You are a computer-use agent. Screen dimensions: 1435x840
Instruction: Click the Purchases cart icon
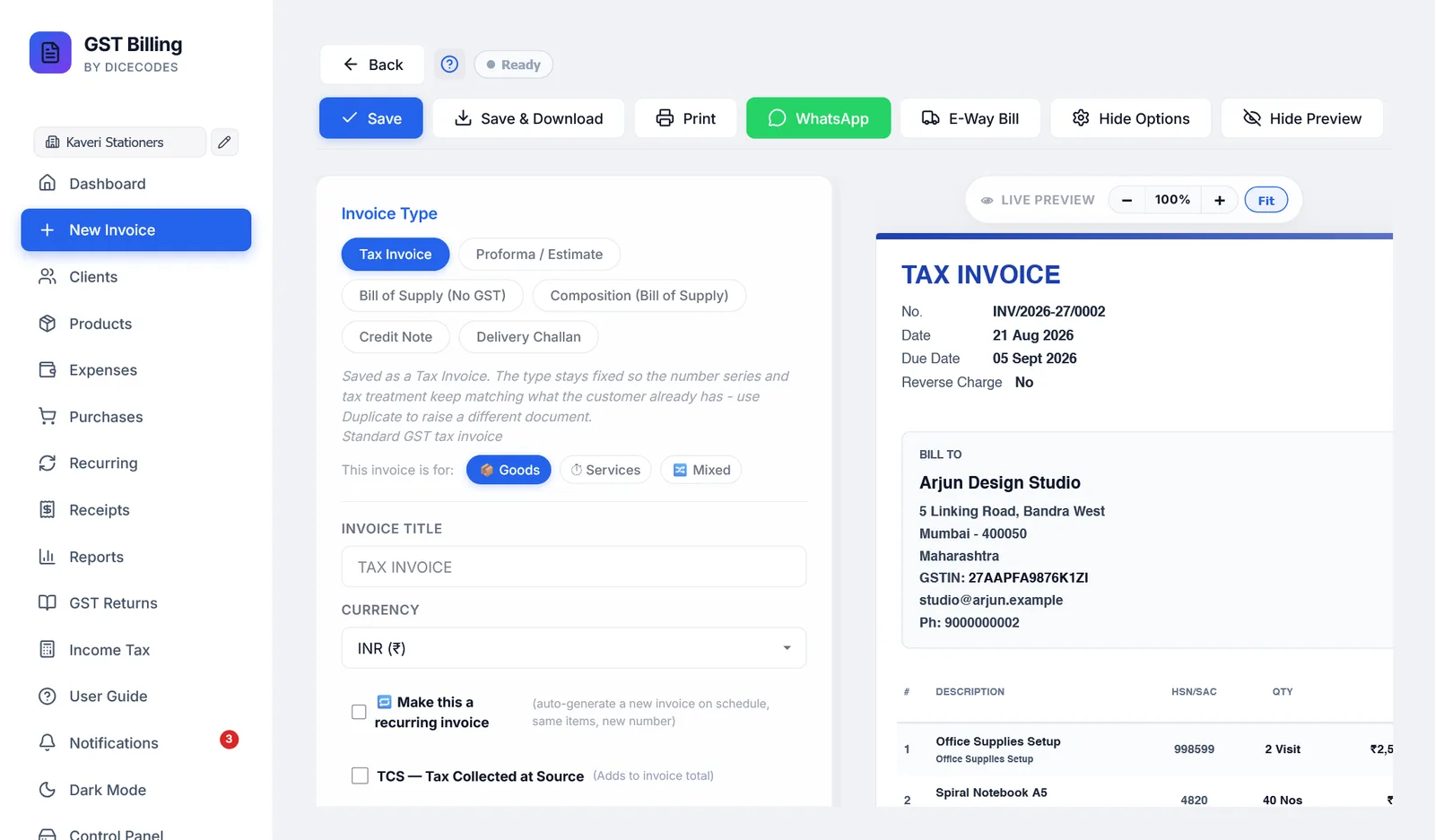point(48,416)
